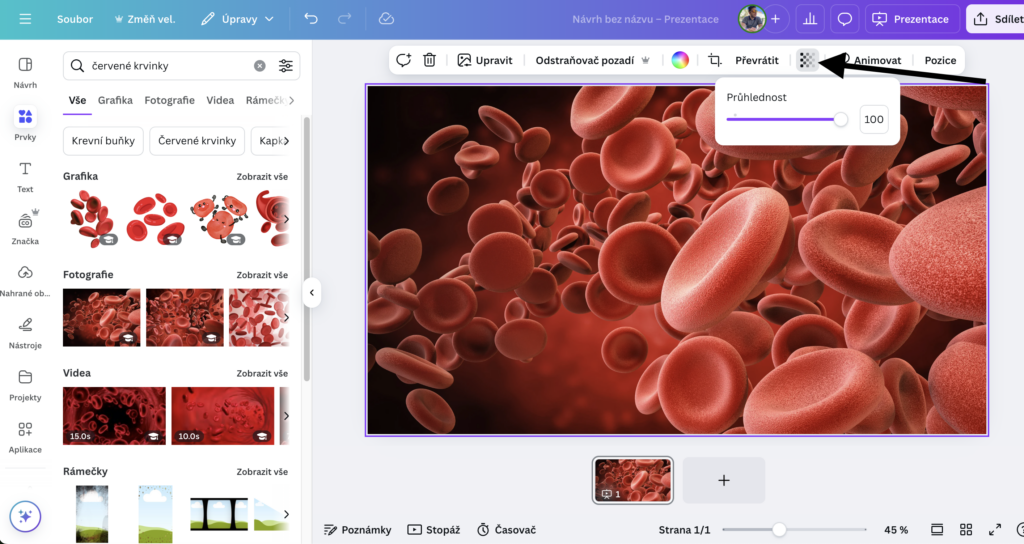The width and height of the screenshot is (1024, 544).
Task: Select the Fotografie tab
Action: (x=169, y=100)
